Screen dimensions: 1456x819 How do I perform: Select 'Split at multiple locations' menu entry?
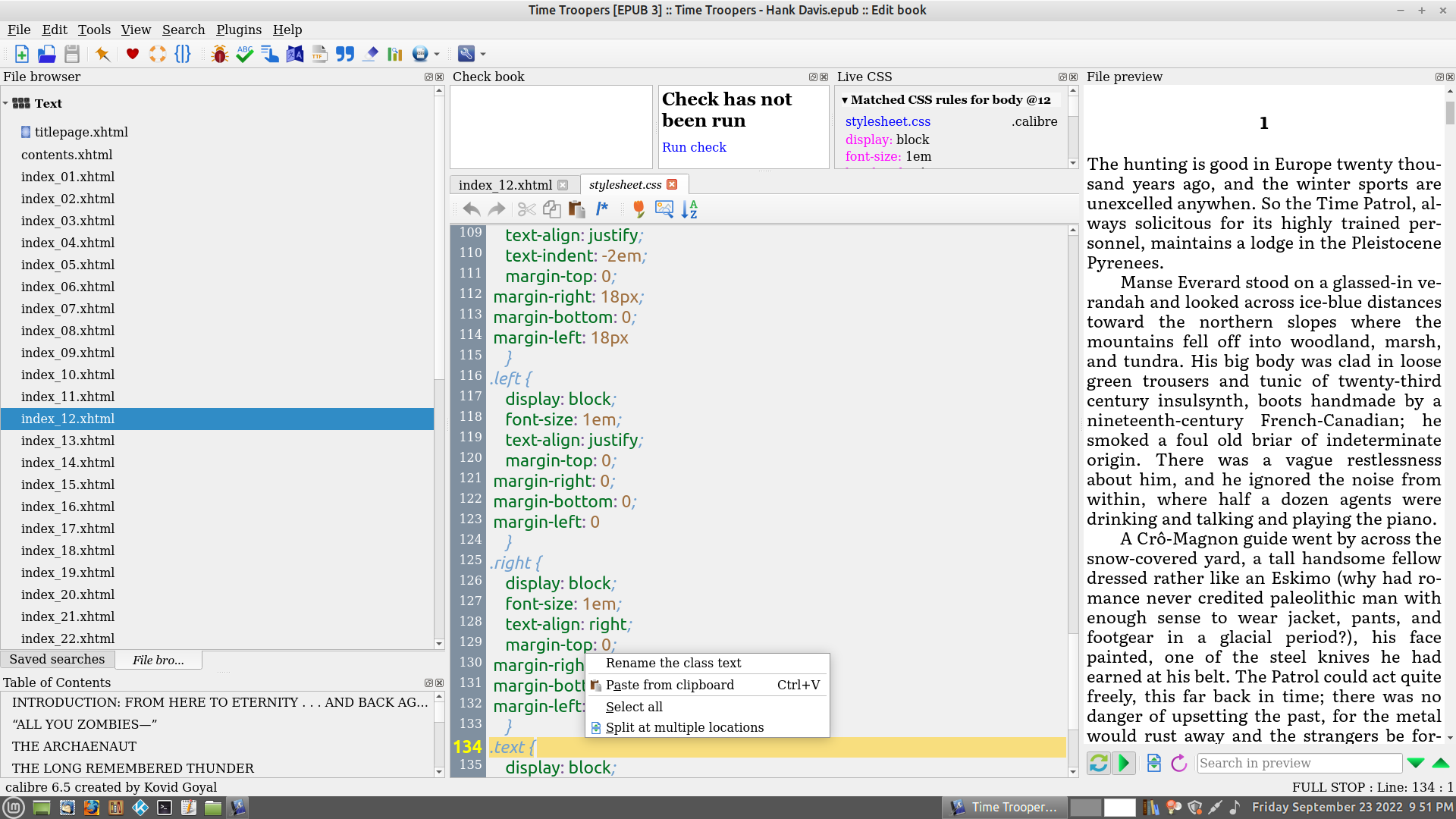click(684, 727)
